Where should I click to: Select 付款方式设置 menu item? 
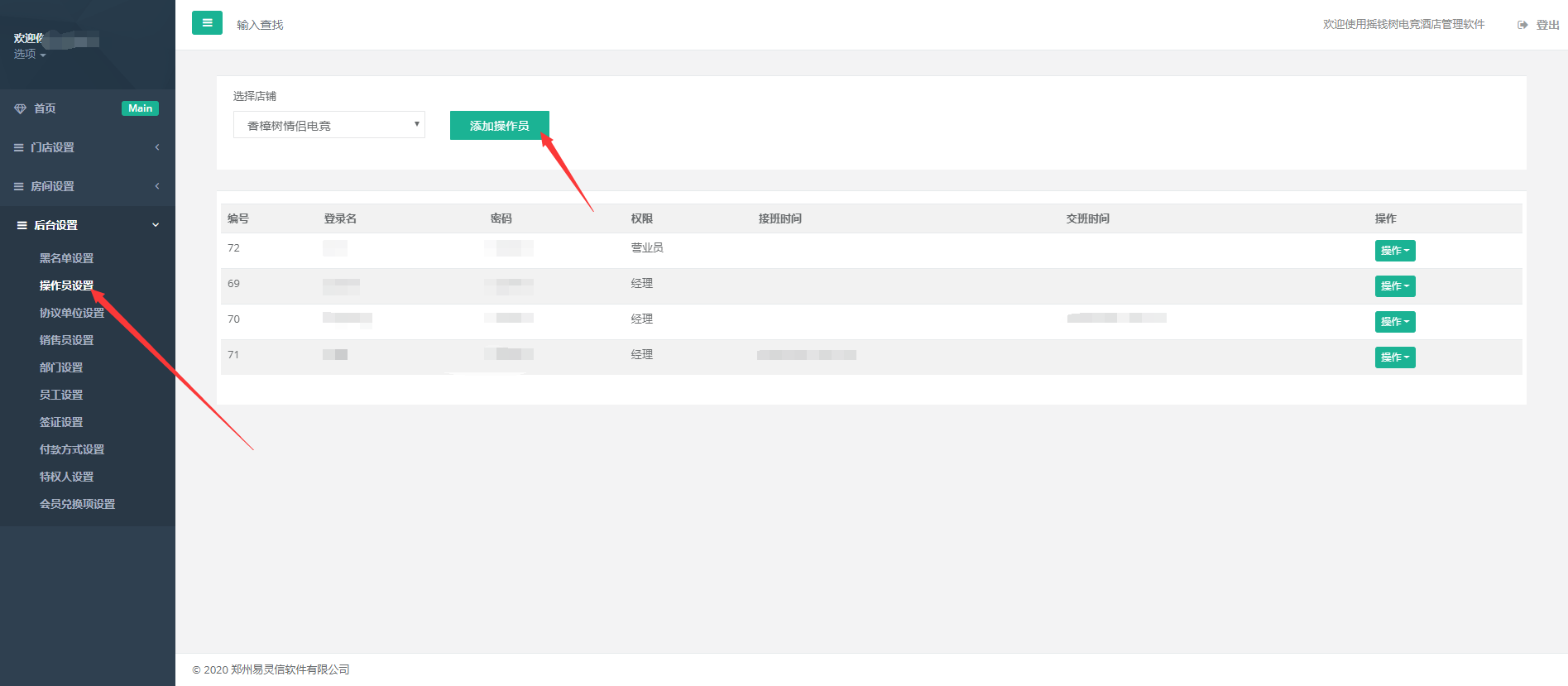72,449
